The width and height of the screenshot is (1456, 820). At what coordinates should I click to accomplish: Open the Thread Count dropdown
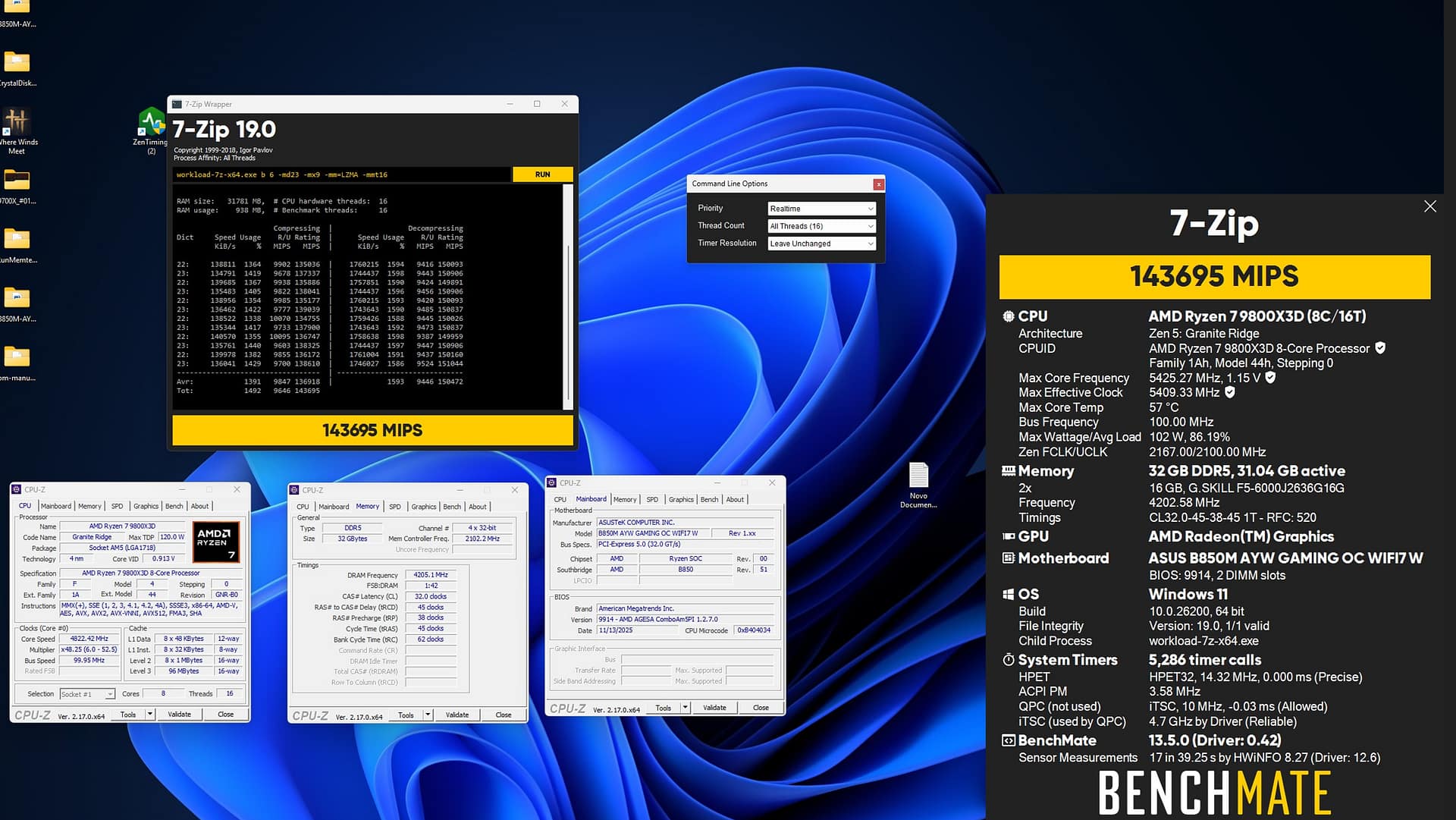point(822,226)
